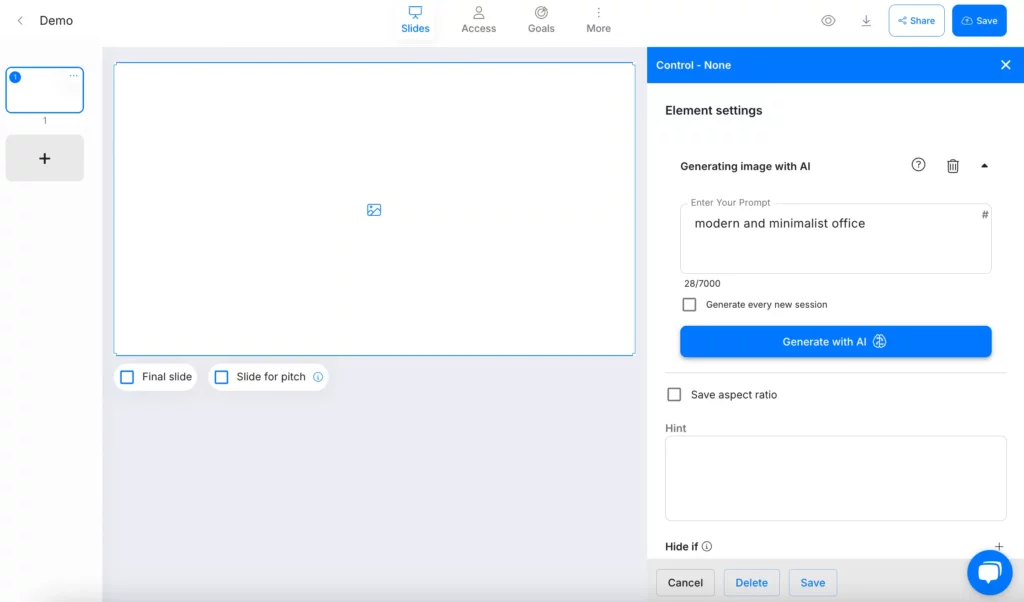This screenshot has height=602, width=1024.
Task: Expand Hide if with plus icon
Action: 998,547
